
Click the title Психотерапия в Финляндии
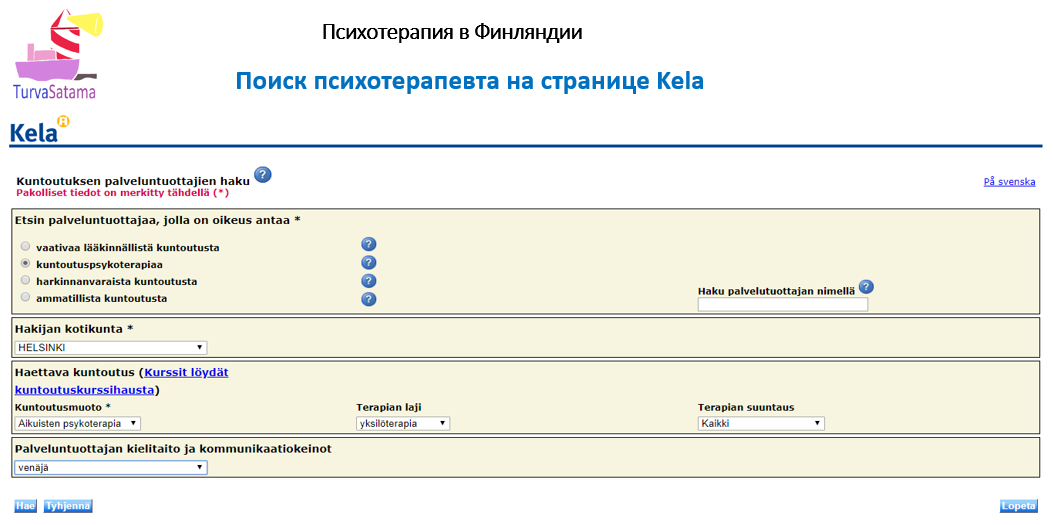click(x=452, y=32)
